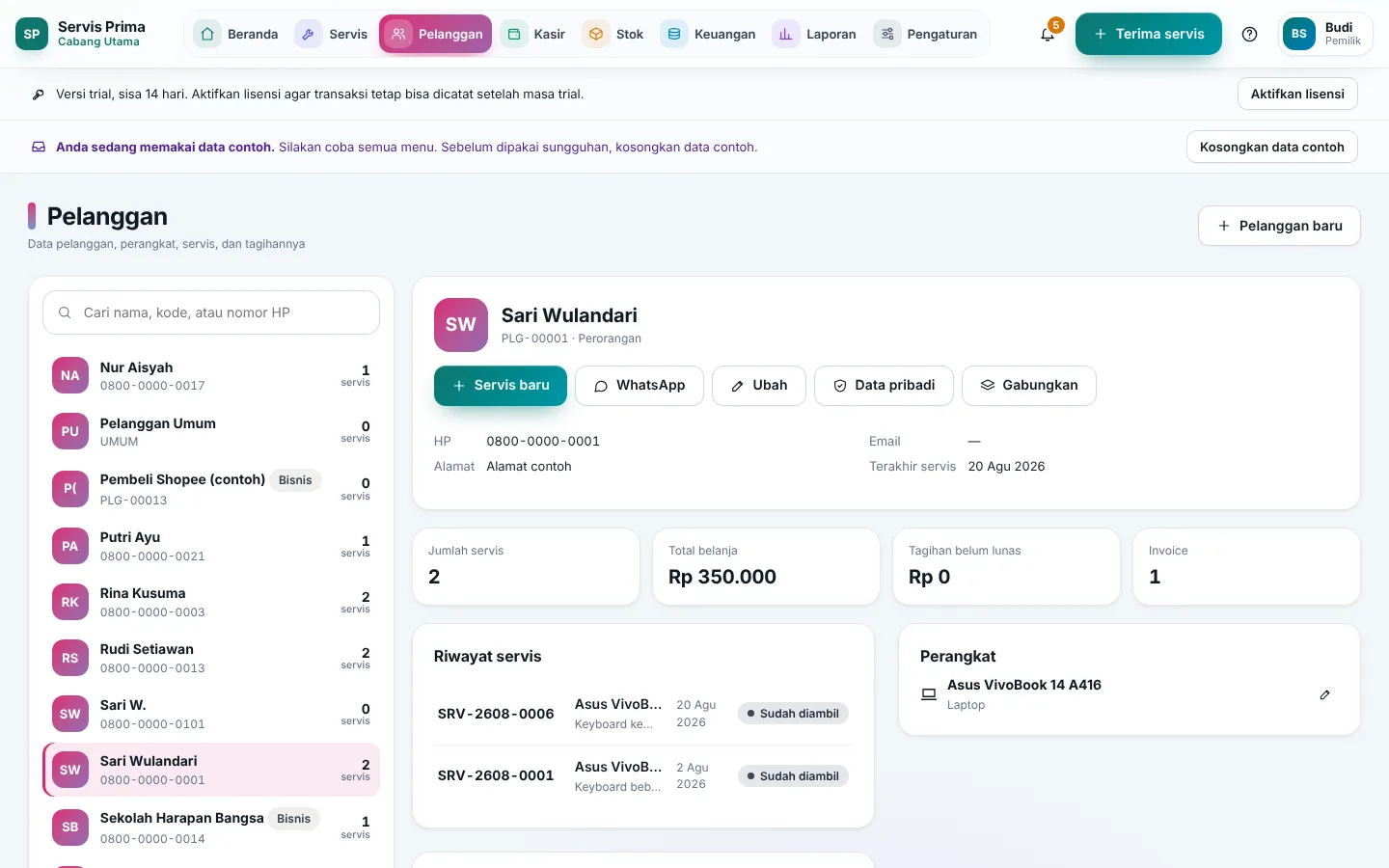Open the help question mark icon
This screenshot has width=1389, height=868.
pos(1249,34)
